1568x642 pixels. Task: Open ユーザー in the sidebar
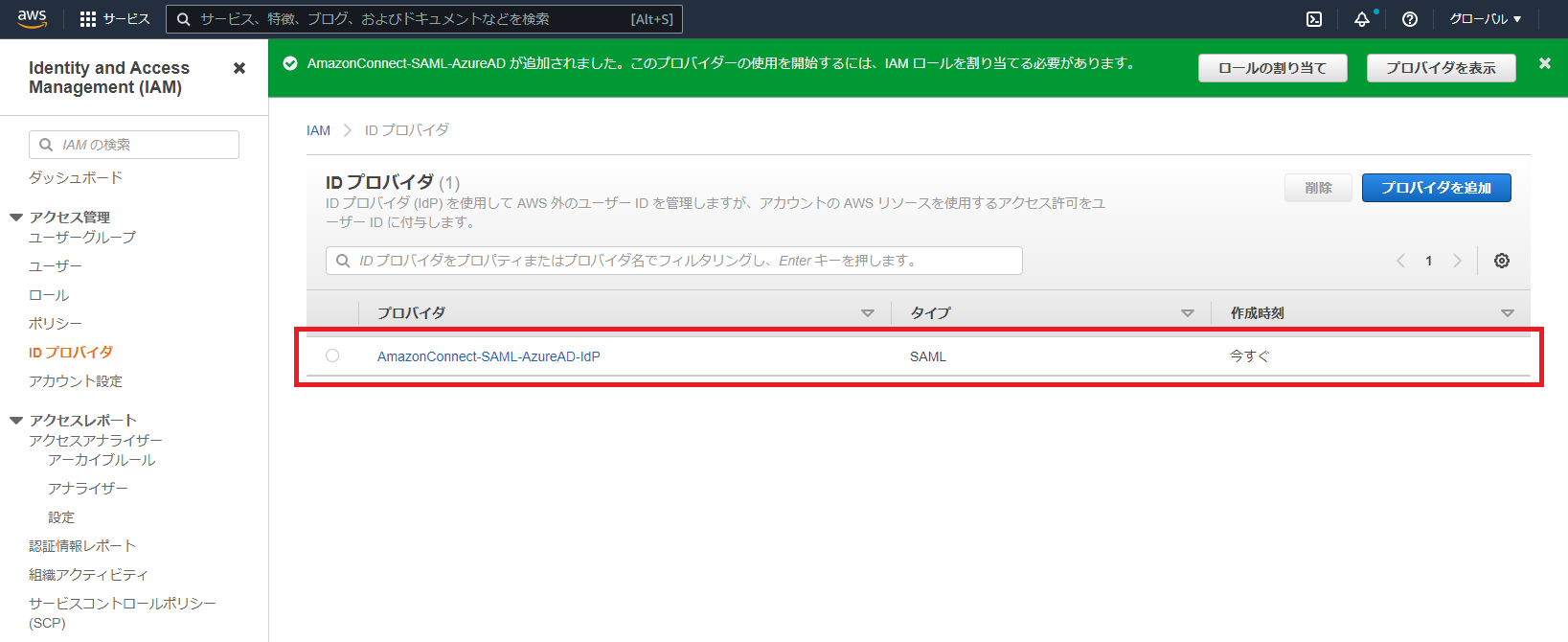pyautogui.click(x=56, y=266)
